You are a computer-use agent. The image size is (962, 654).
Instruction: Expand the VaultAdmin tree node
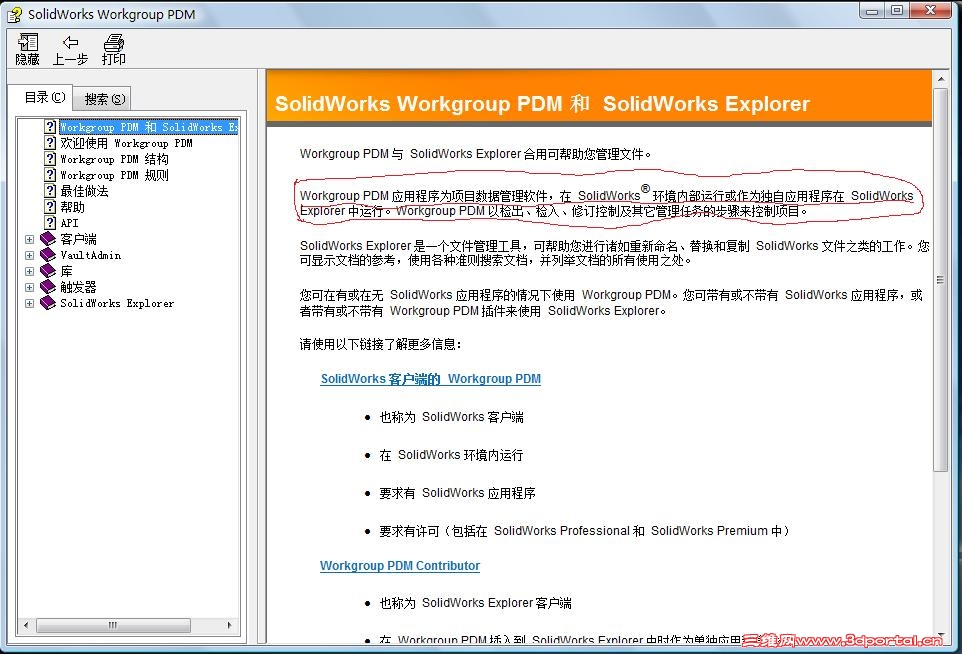[29, 255]
